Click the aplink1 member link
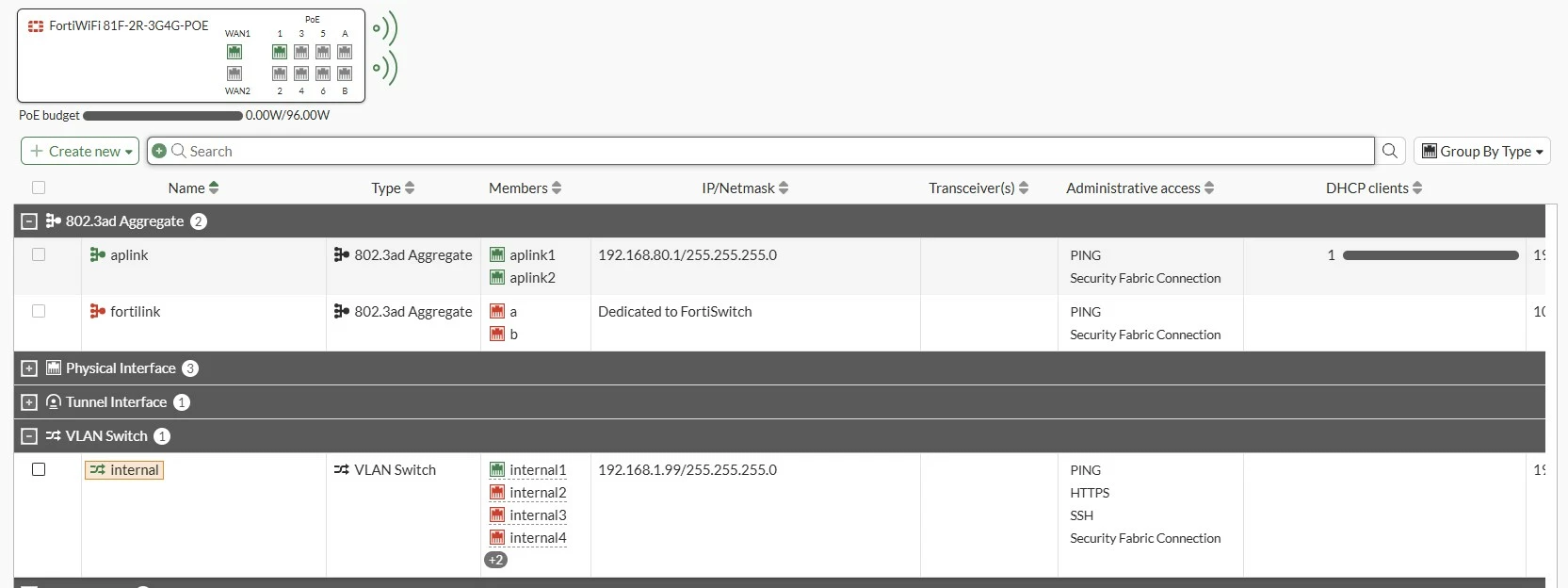This screenshot has height=588, width=1568. 532,255
